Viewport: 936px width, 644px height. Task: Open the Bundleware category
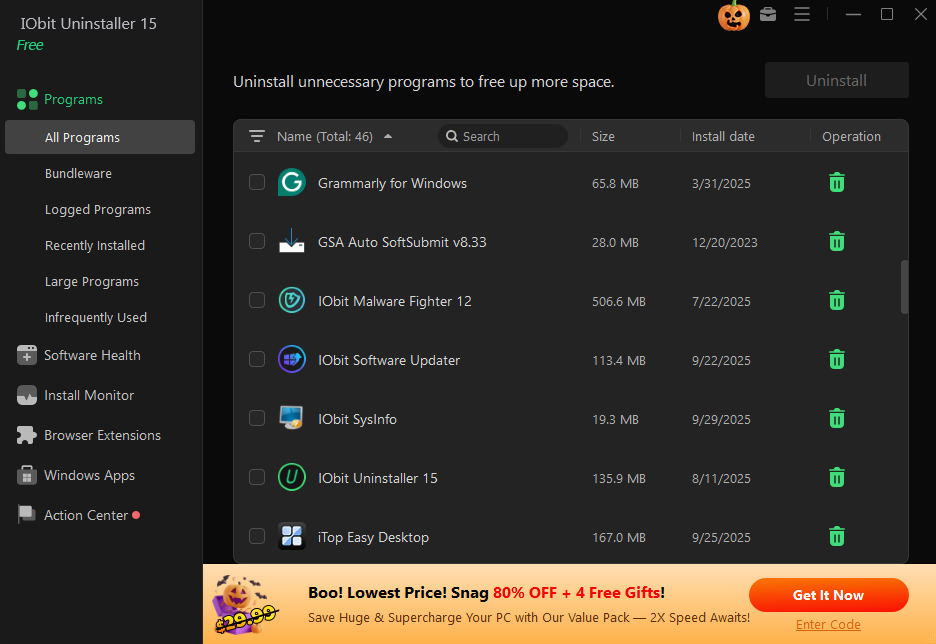coord(75,173)
